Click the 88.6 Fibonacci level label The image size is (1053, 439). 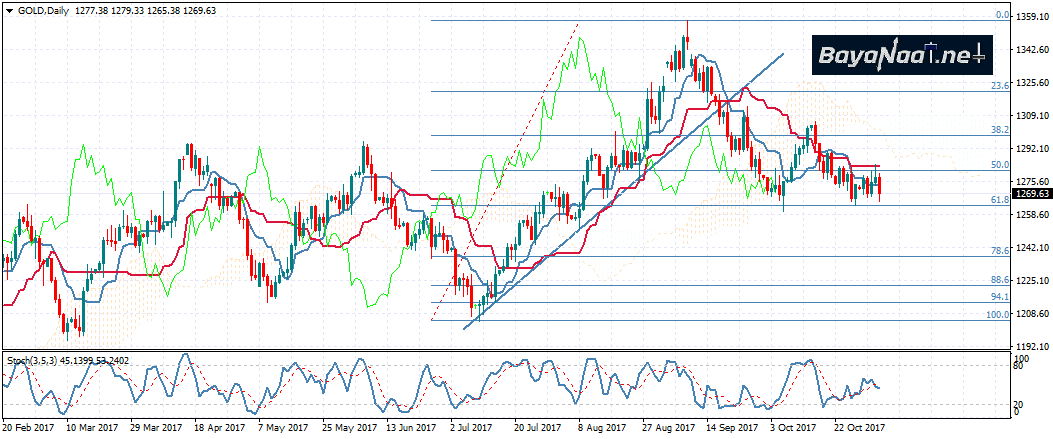[x=998, y=280]
